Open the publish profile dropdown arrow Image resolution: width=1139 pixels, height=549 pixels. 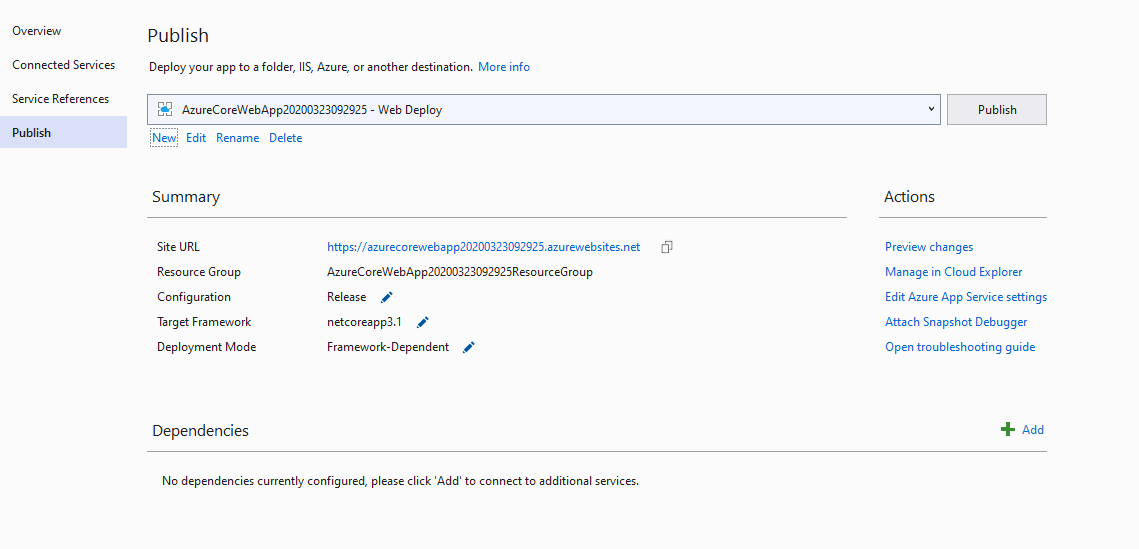(931, 109)
